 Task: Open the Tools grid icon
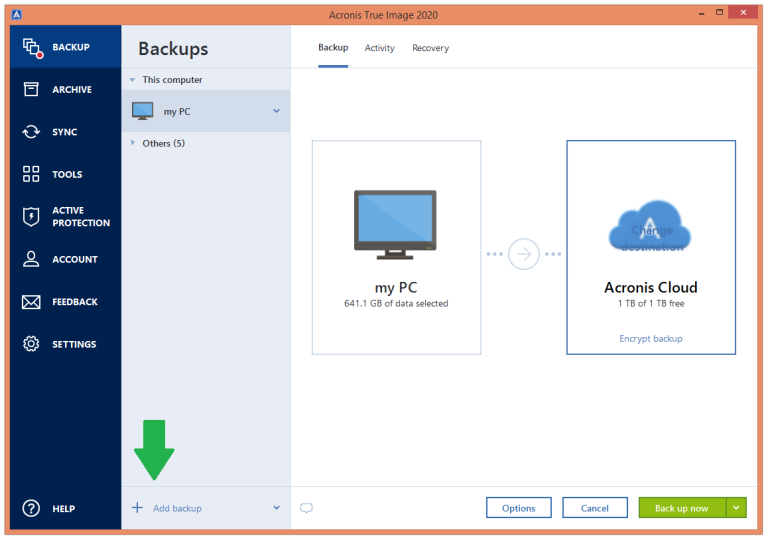[x=32, y=174]
